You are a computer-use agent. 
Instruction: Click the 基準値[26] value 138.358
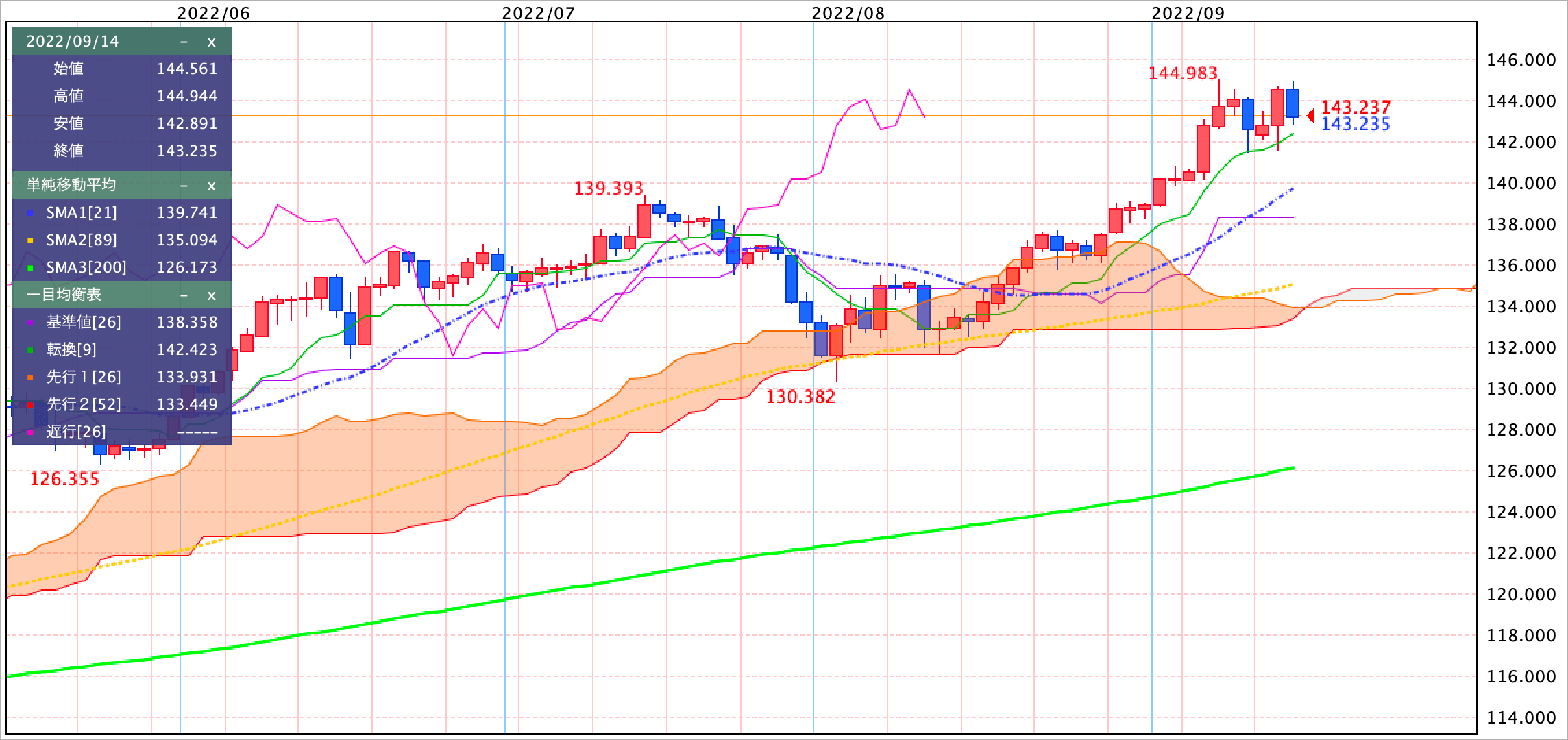pyautogui.click(x=187, y=322)
